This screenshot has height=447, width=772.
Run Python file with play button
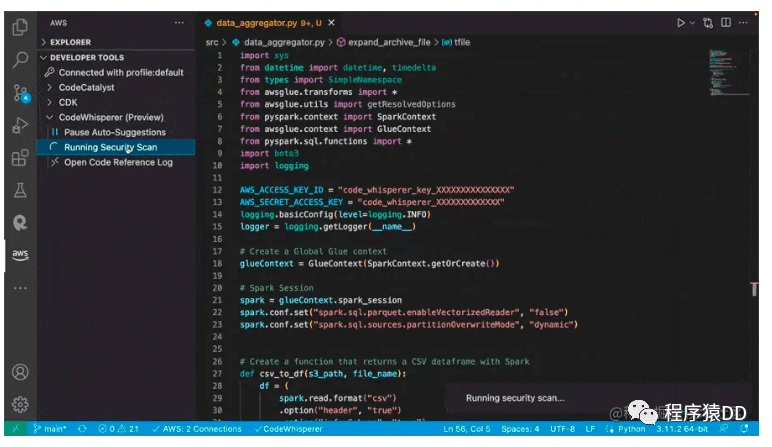(680, 23)
